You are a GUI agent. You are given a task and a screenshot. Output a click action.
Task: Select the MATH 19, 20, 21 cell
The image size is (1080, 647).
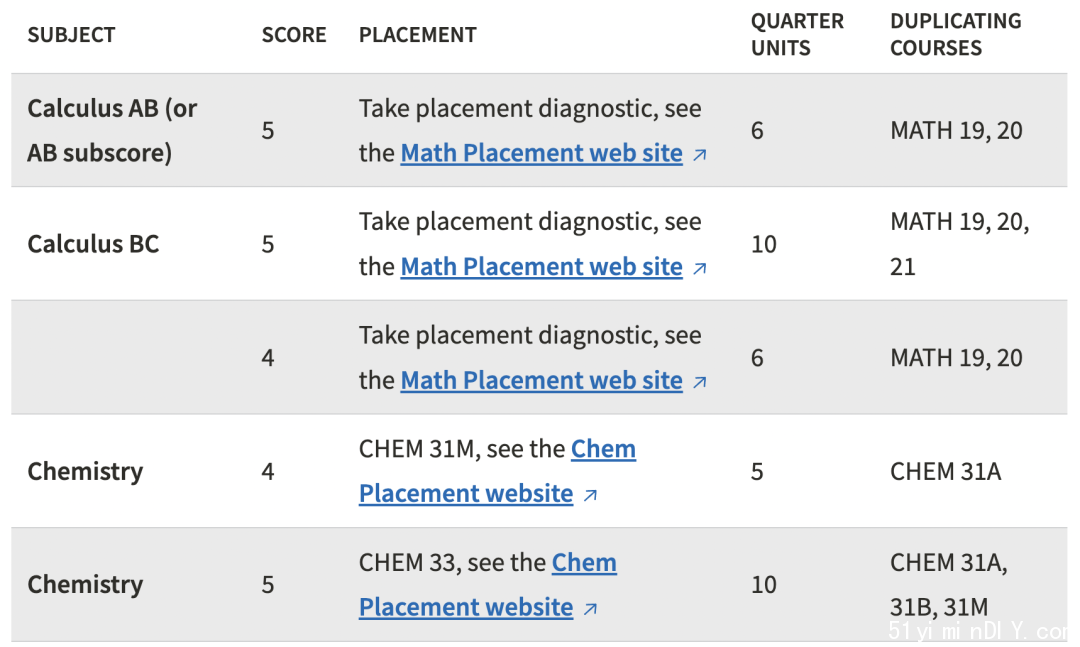click(959, 244)
